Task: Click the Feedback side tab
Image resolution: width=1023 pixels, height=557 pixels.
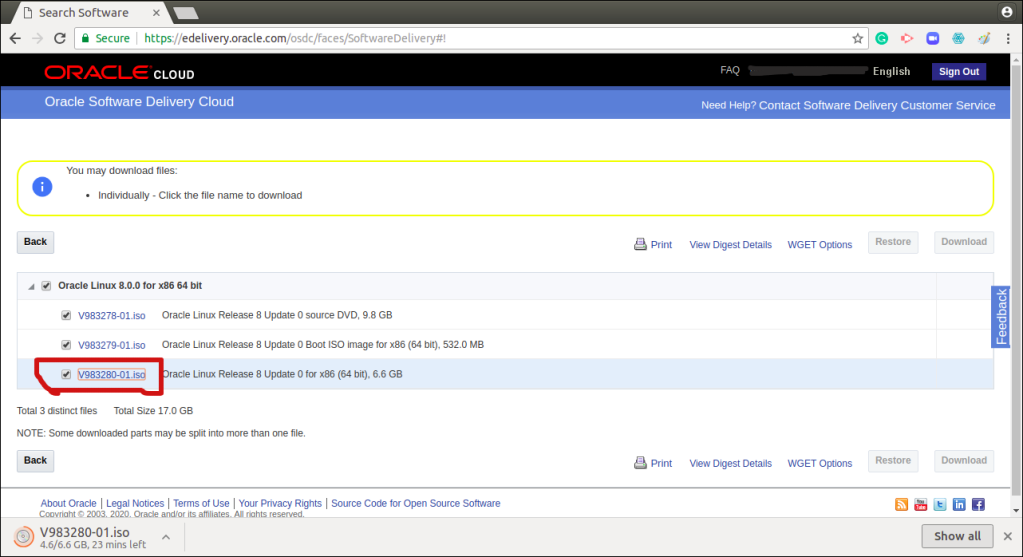Action: (1001, 316)
